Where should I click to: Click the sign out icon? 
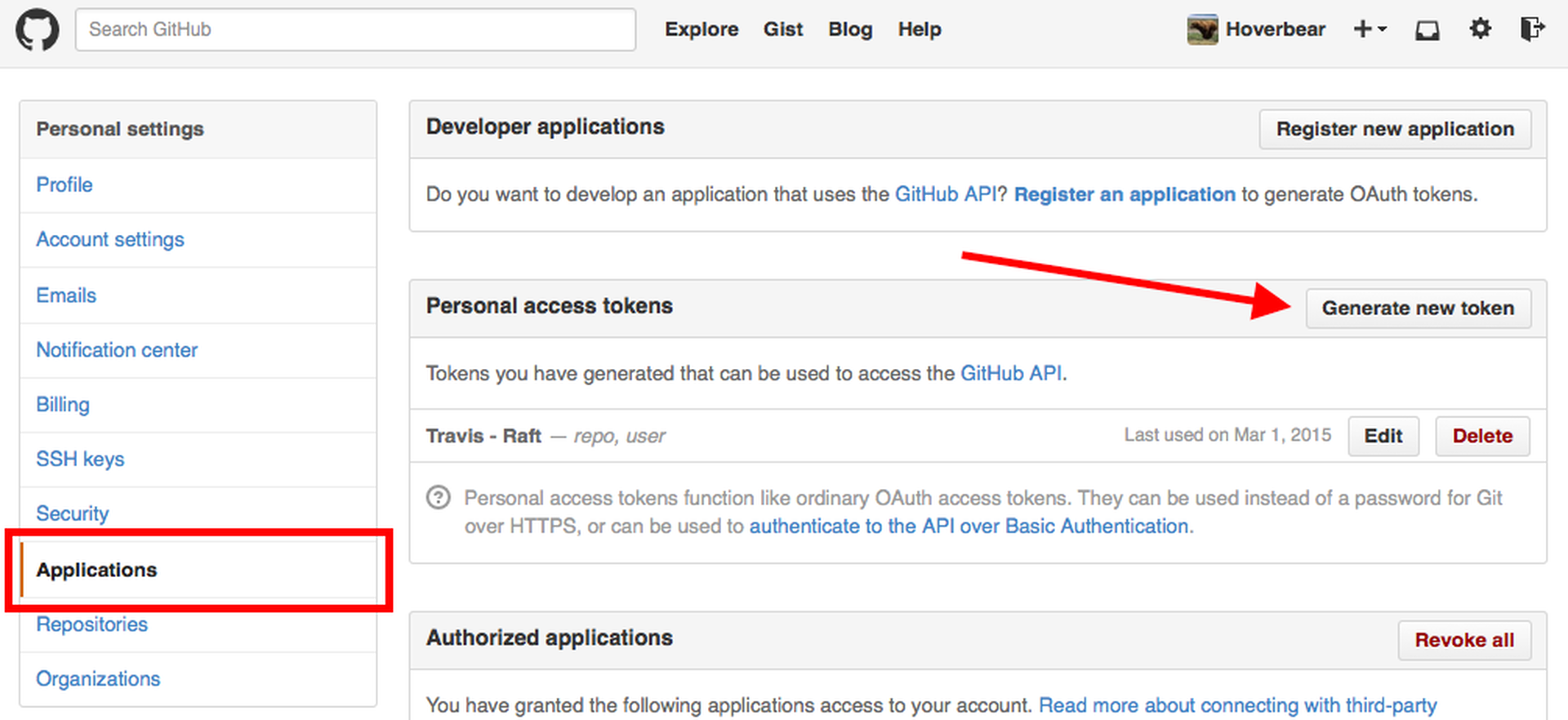[1532, 29]
